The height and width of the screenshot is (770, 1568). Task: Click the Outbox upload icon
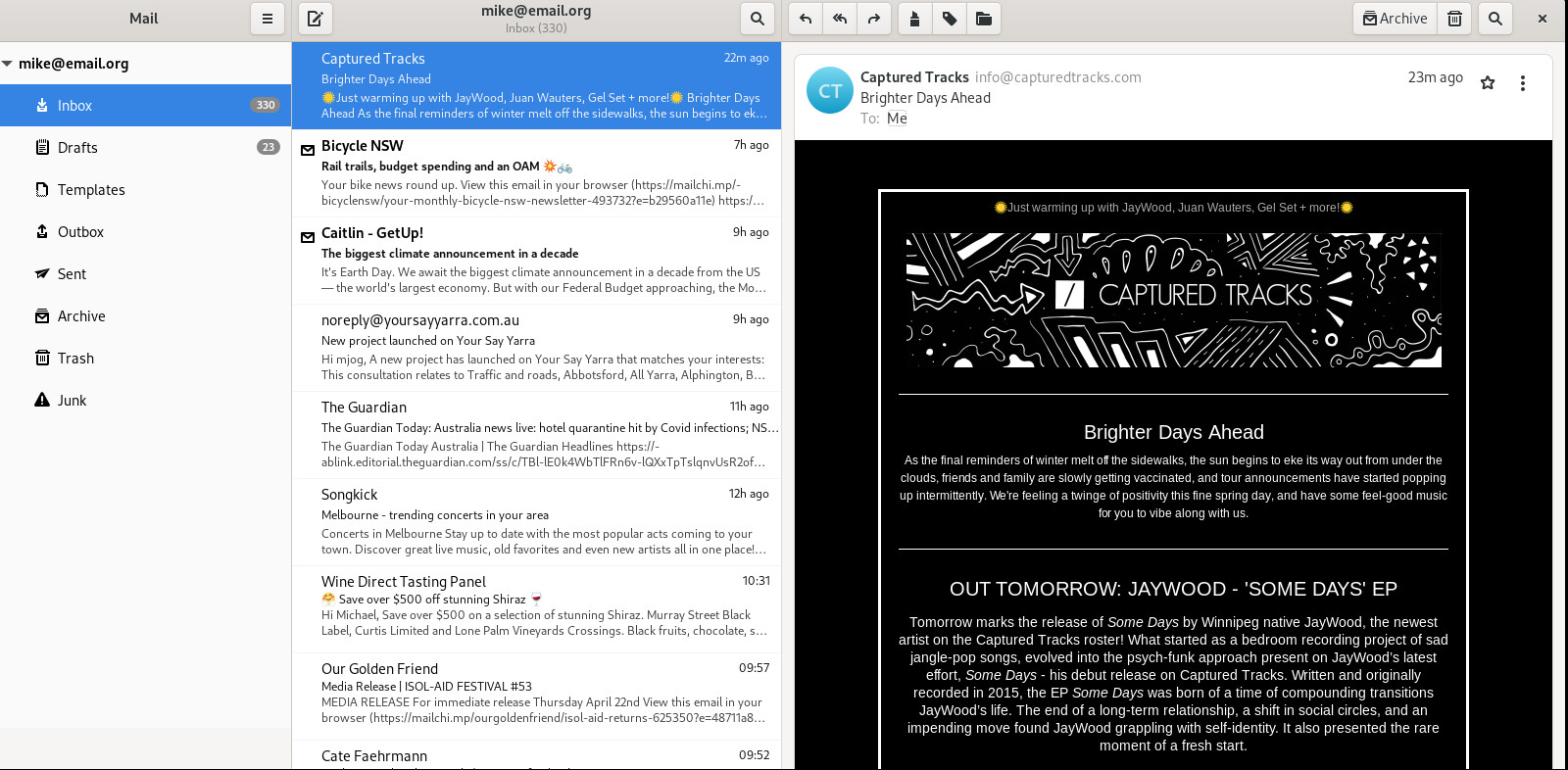pyautogui.click(x=42, y=231)
